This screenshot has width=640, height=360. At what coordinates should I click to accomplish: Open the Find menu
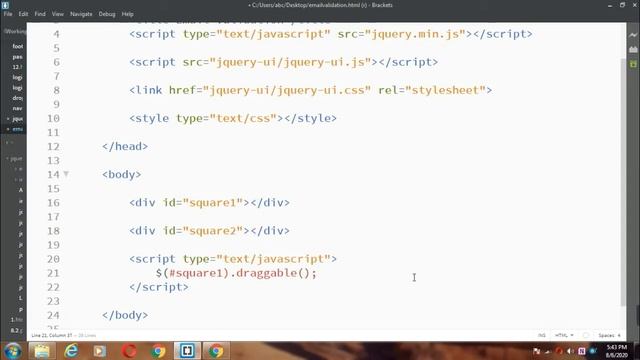pyautogui.click(x=40, y=14)
